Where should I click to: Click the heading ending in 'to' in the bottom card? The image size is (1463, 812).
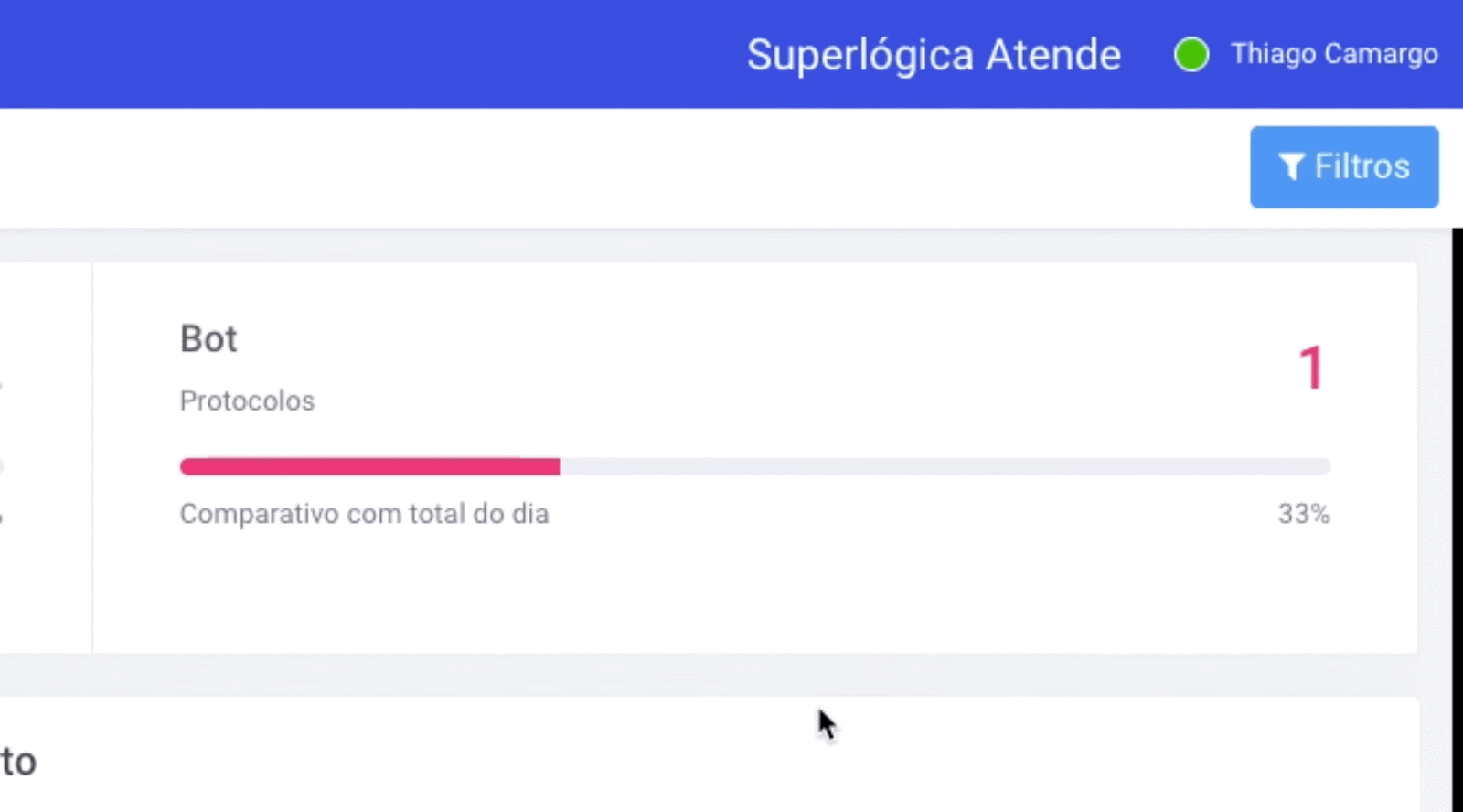(x=18, y=762)
